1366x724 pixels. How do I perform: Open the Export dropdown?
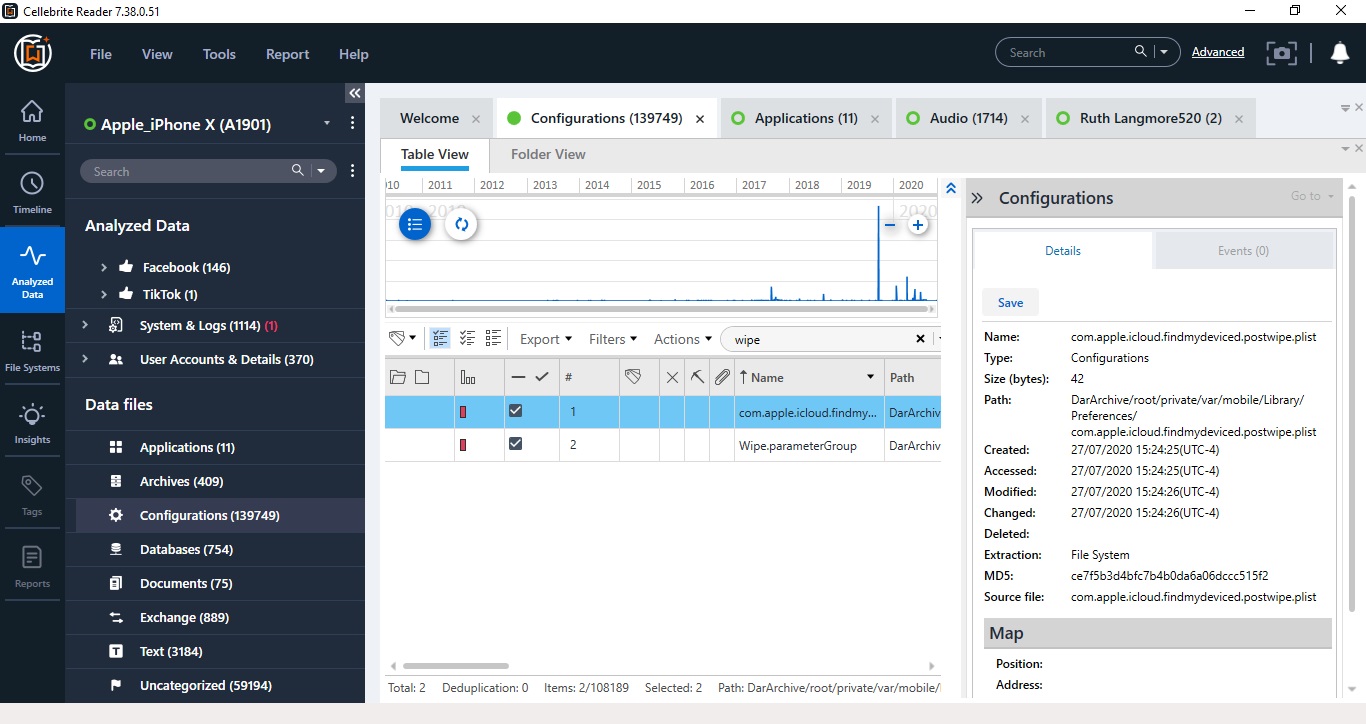click(544, 339)
